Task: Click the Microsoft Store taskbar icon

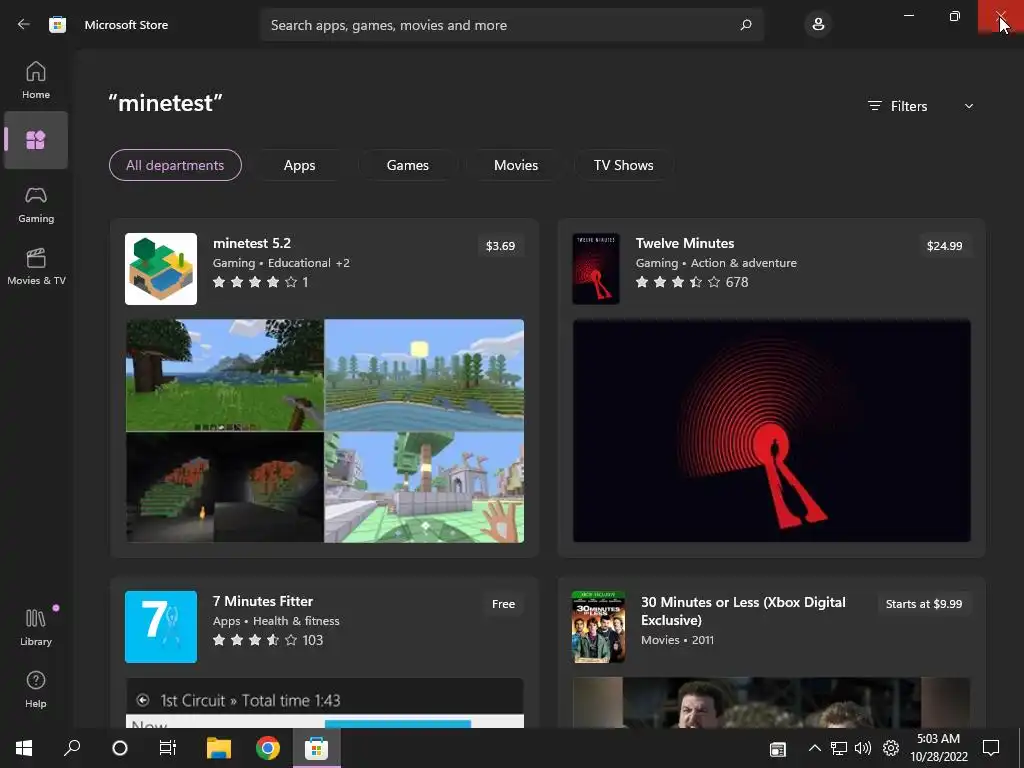Action: pos(316,748)
